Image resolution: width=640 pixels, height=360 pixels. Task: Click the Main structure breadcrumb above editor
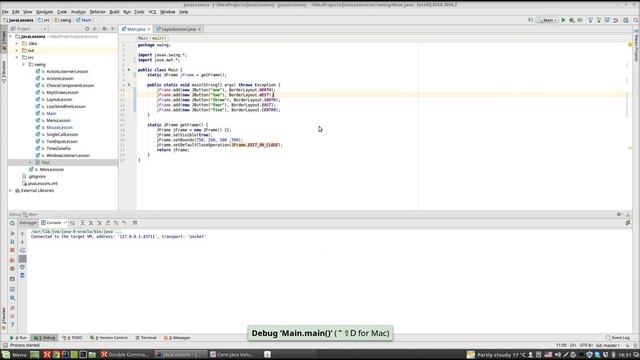click(143, 38)
